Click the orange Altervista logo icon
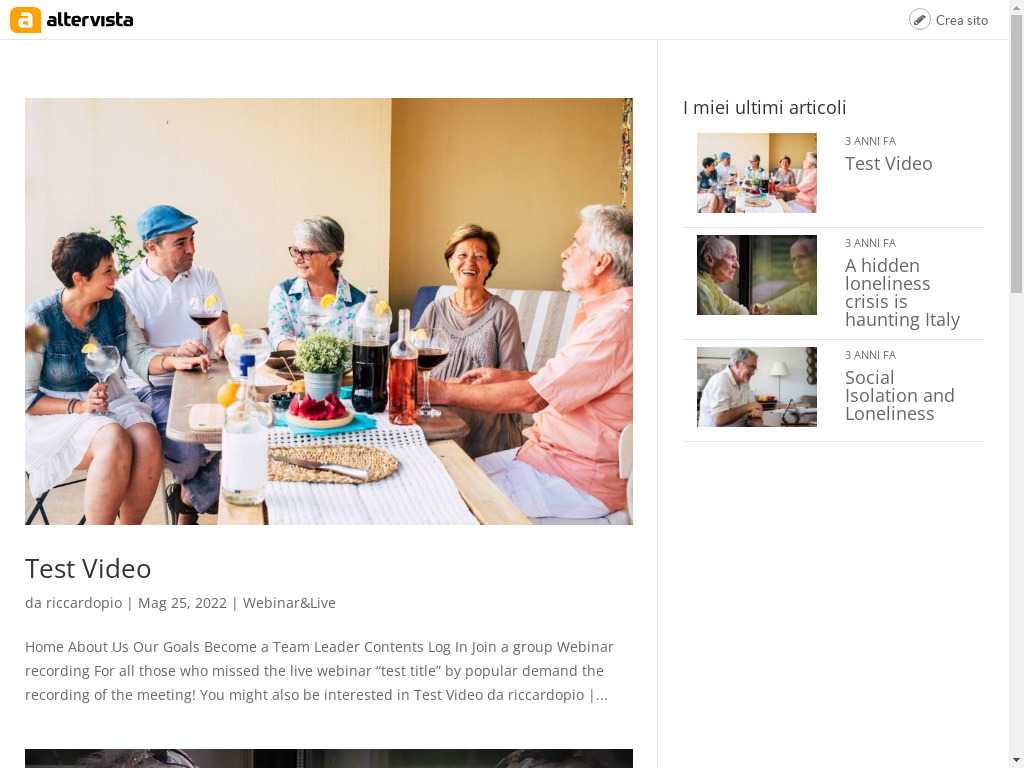1024x768 pixels. (25, 20)
